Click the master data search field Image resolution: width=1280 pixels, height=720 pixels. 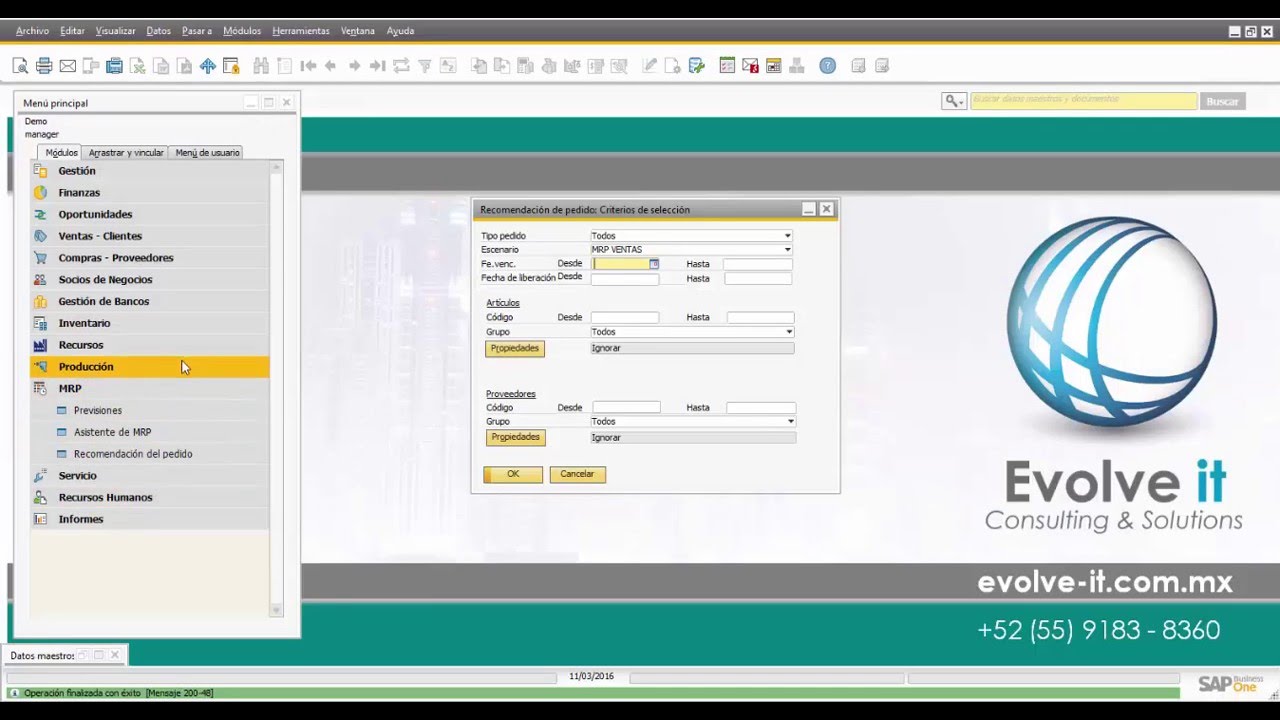point(1083,100)
